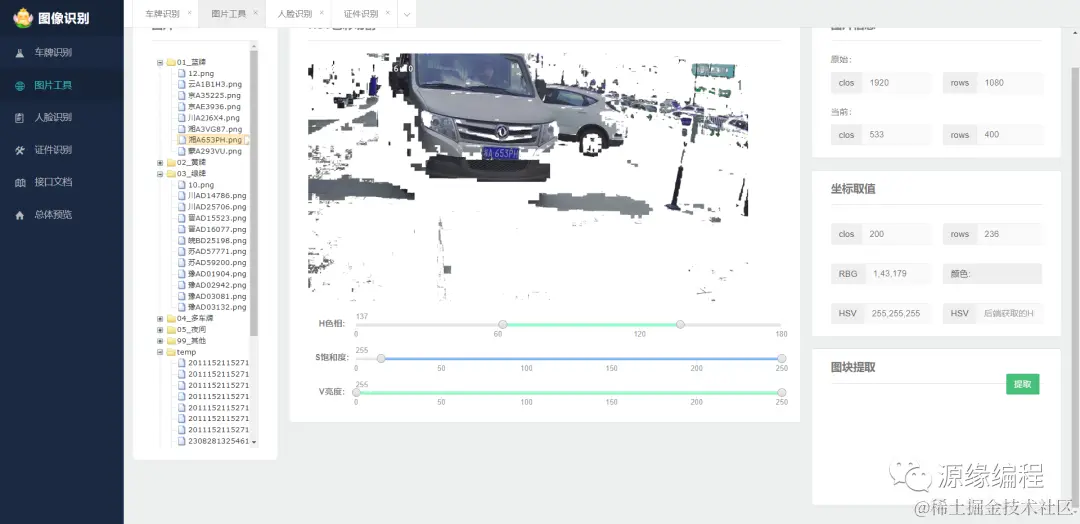Click file icon beside 川AD14786.png

click(x=182, y=196)
